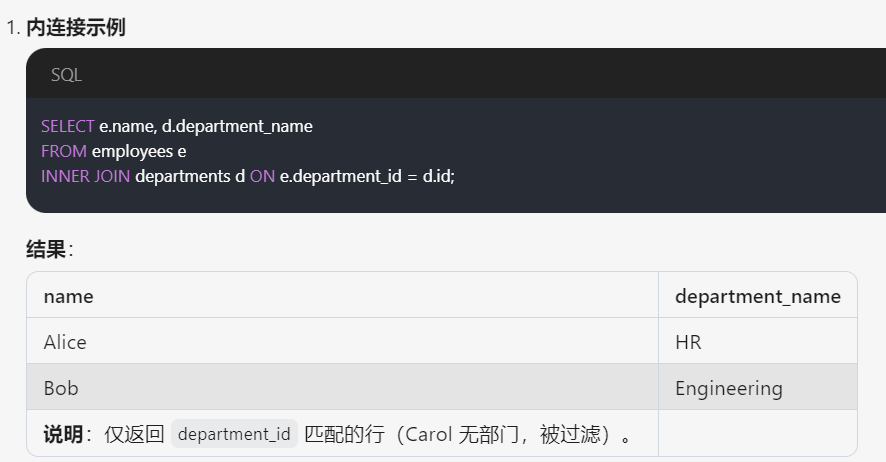886x462 pixels.
Task: Click the inline 'department_id' code chip
Action: [x=234, y=434]
